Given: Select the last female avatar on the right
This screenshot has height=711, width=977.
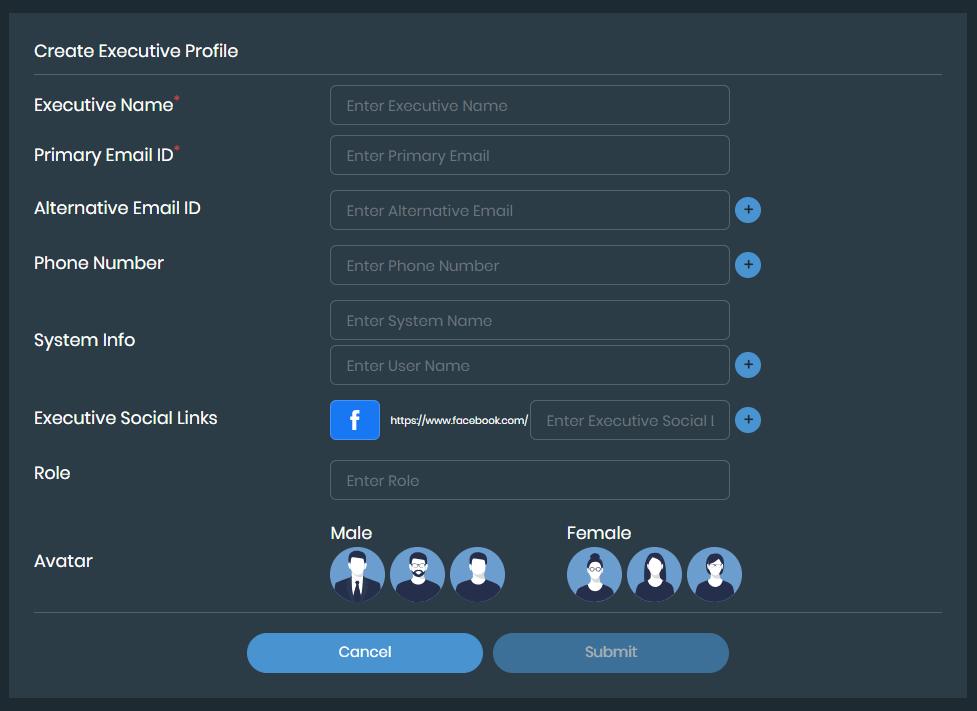Looking at the screenshot, I should point(714,574).
